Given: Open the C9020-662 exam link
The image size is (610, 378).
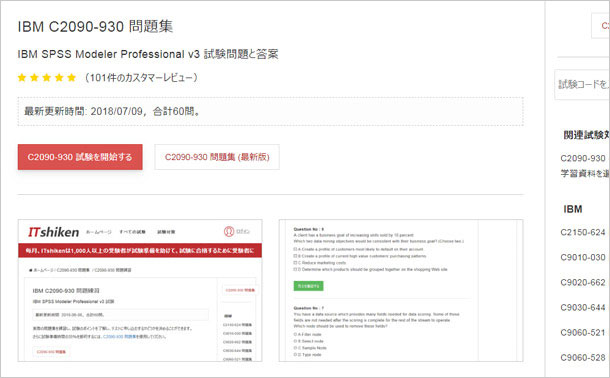Looking at the screenshot, I should pyautogui.click(x=583, y=283).
